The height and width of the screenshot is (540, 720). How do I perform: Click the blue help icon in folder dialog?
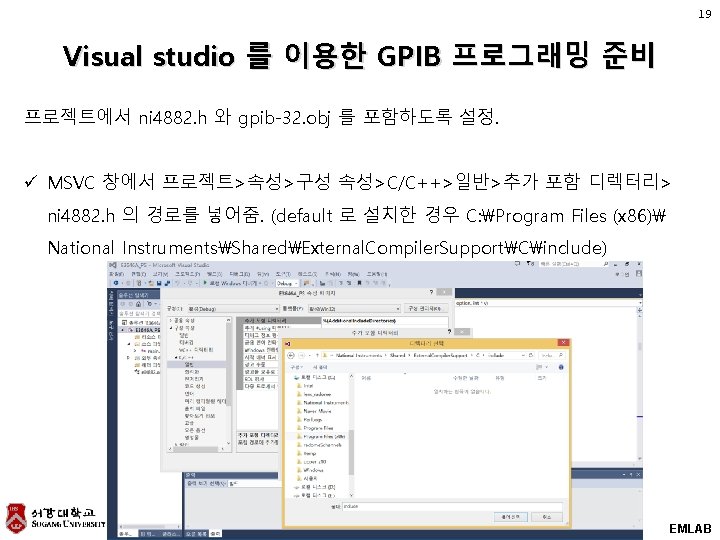[x=561, y=367]
